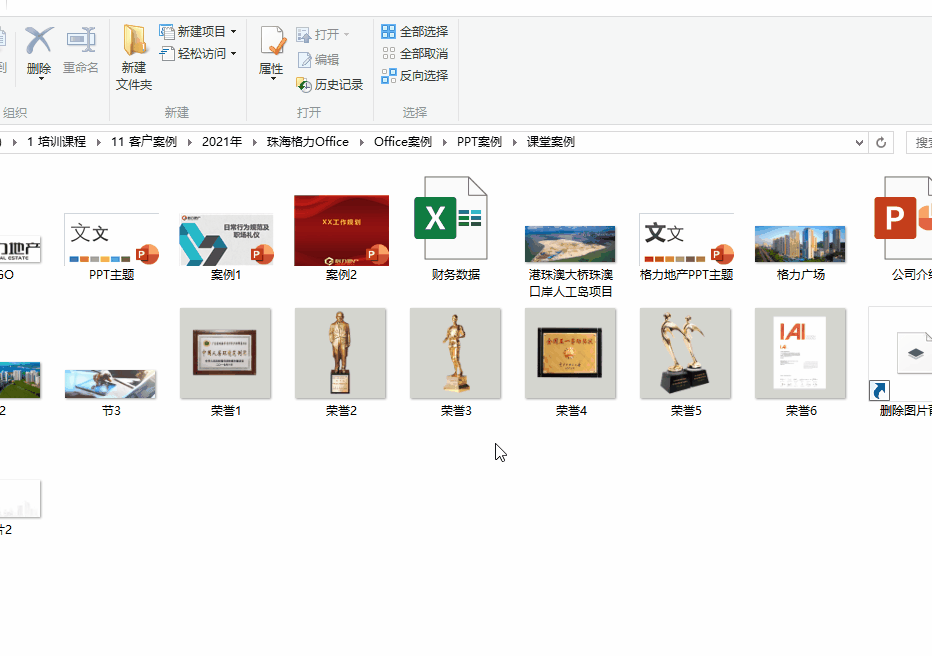Navigate to 2021年 folder in breadcrumb

pos(222,142)
